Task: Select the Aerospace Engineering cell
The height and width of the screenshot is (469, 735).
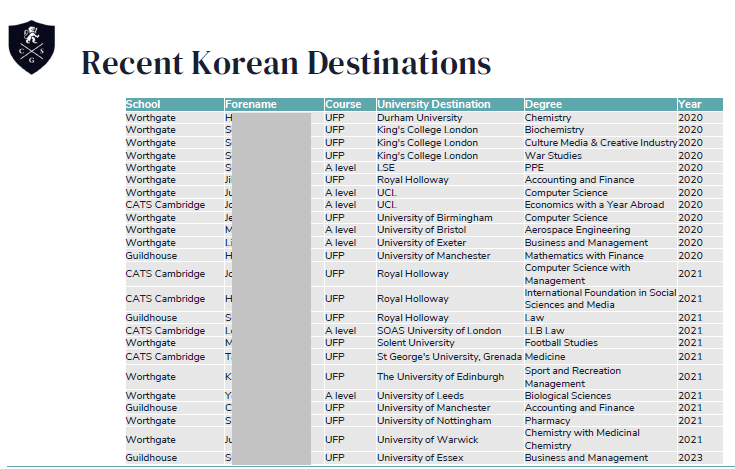Action: pyautogui.click(x=600, y=230)
